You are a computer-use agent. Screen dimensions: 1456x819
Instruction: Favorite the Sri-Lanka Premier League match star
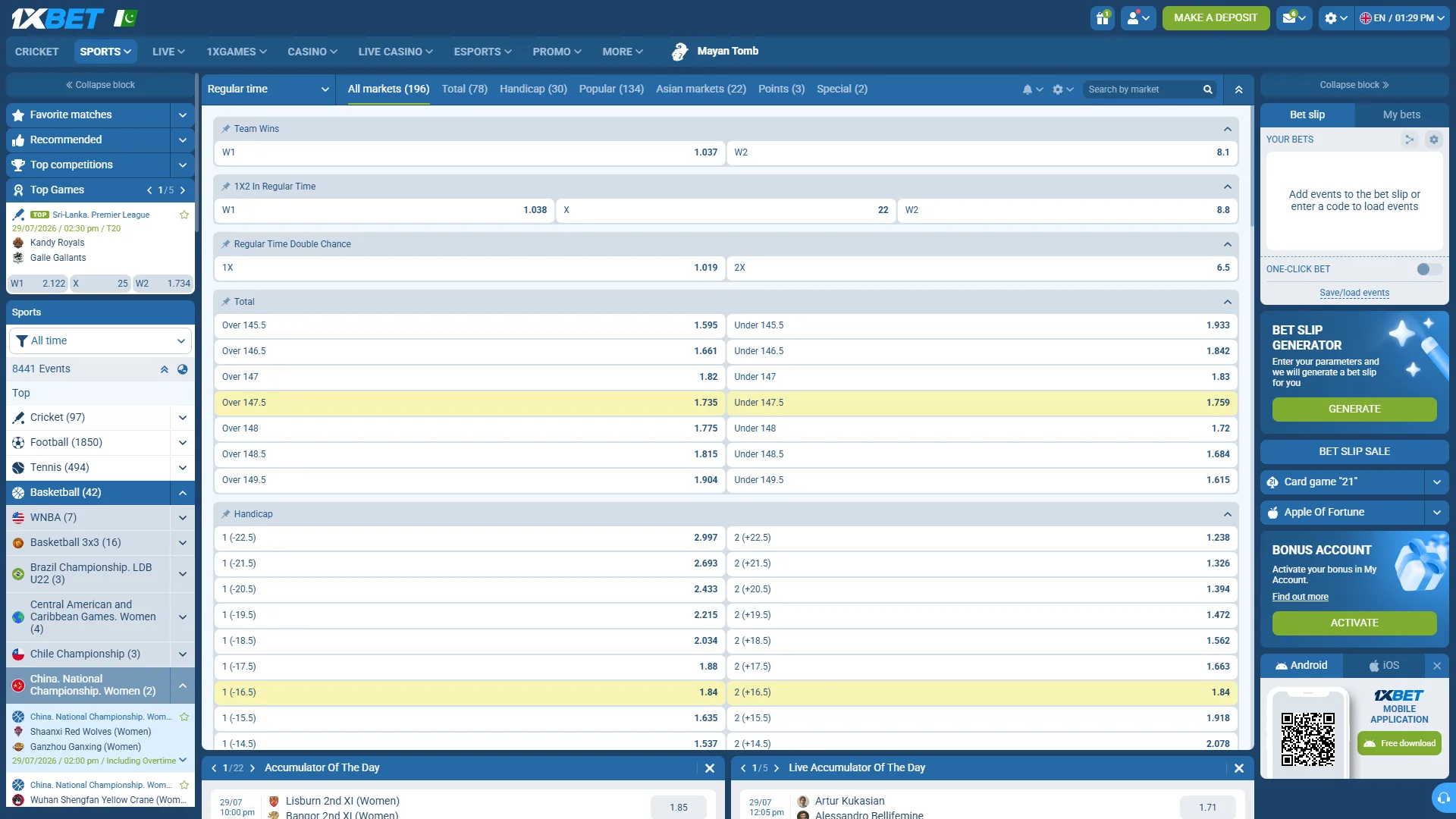click(184, 215)
